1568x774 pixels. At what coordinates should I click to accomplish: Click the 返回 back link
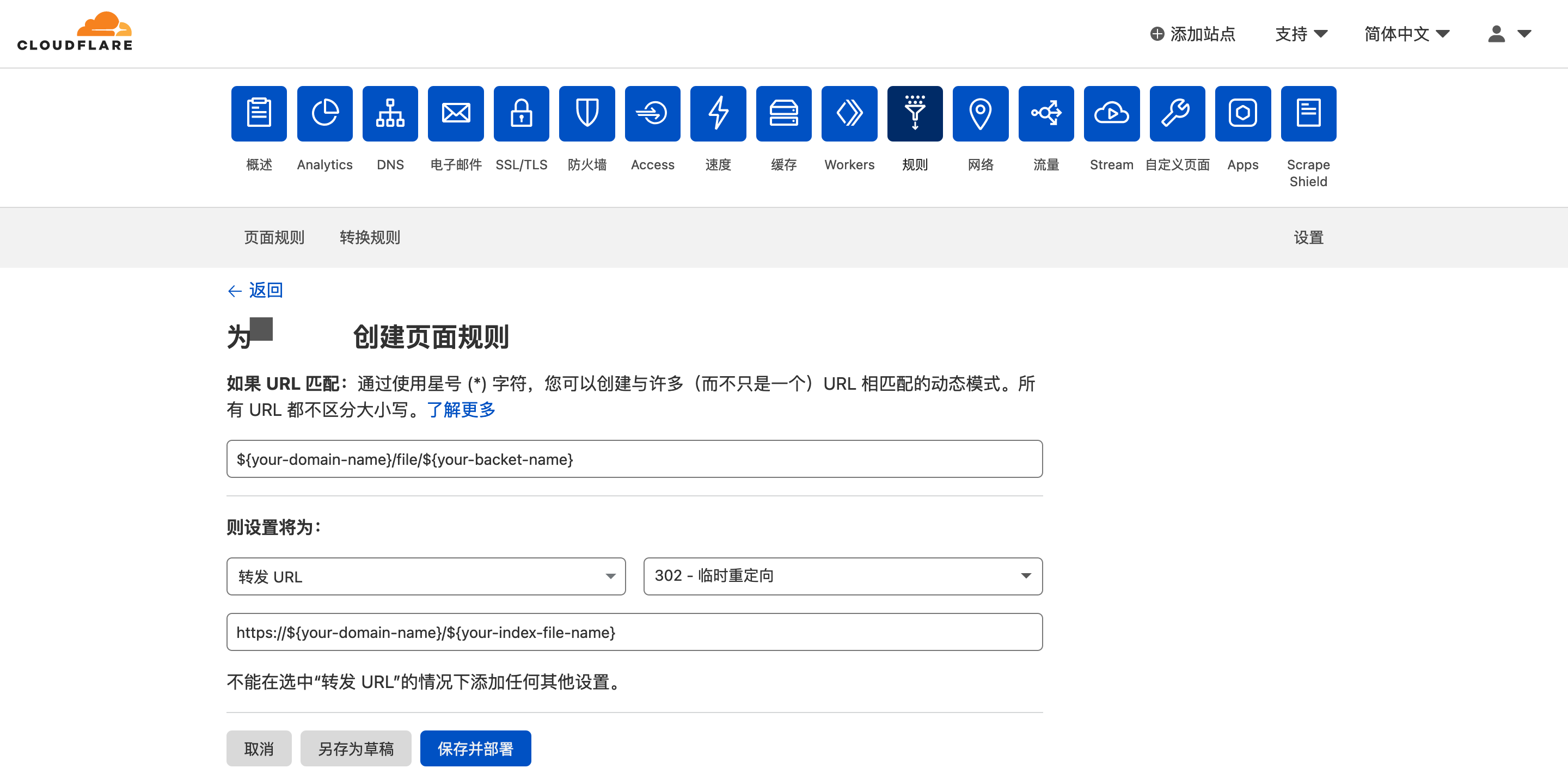pyautogui.click(x=256, y=290)
